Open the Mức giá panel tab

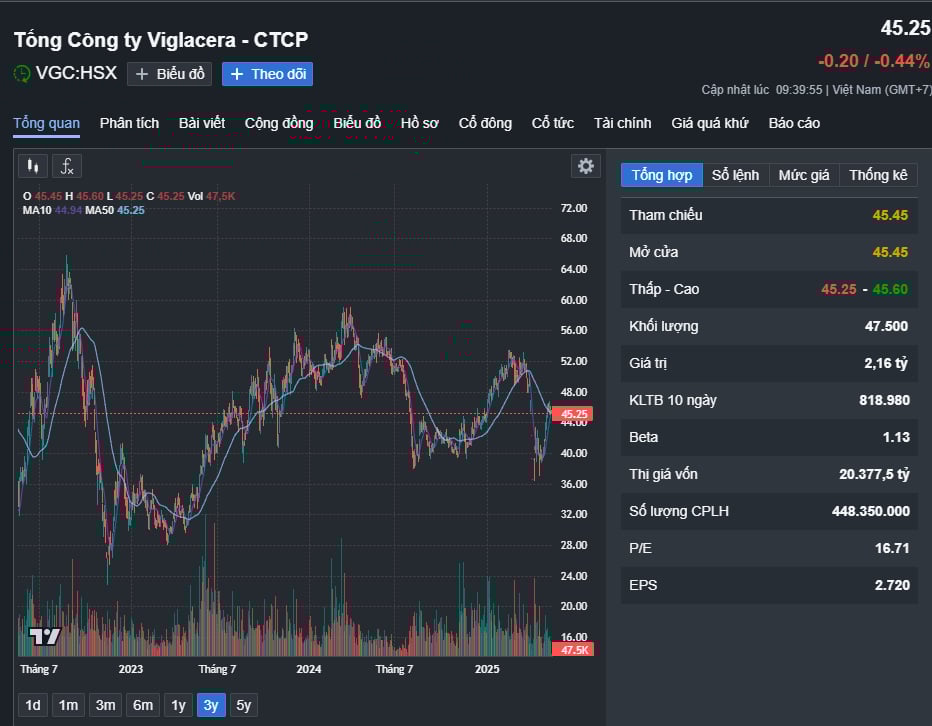[x=804, y=175]
